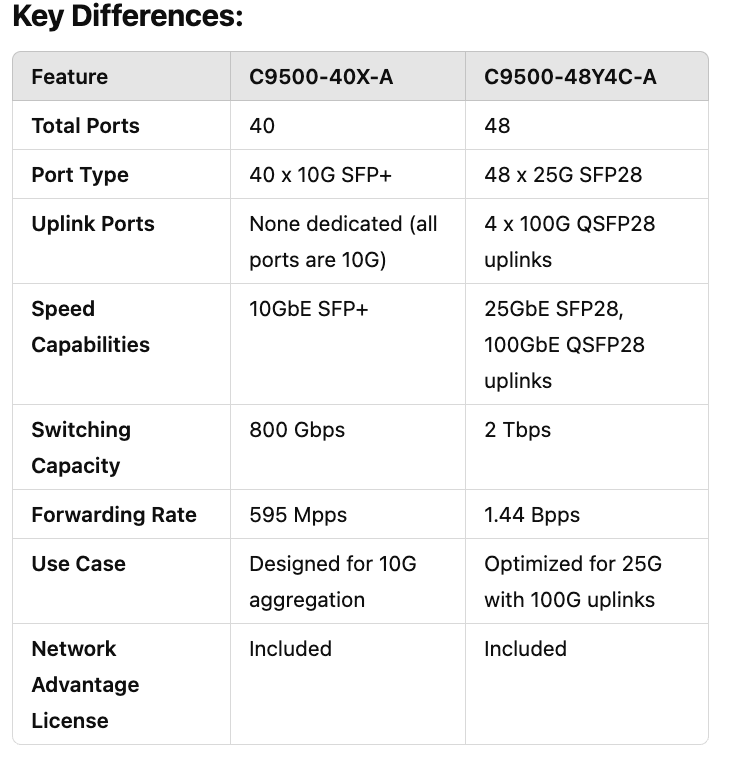Click the Switching Capacity row label
Viewport: 732px width, 759px height.
pyautogui.click(x=81, y=447)
